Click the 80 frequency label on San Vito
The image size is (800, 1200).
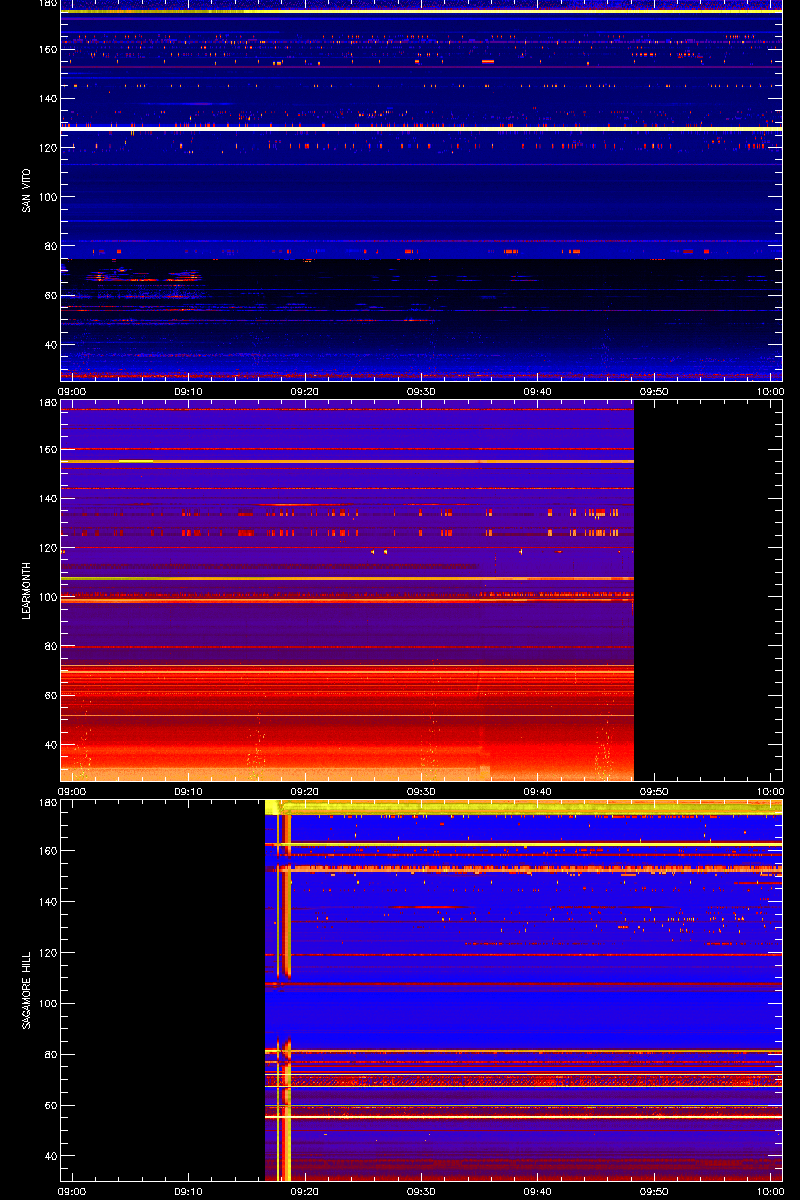pos(49,246)
